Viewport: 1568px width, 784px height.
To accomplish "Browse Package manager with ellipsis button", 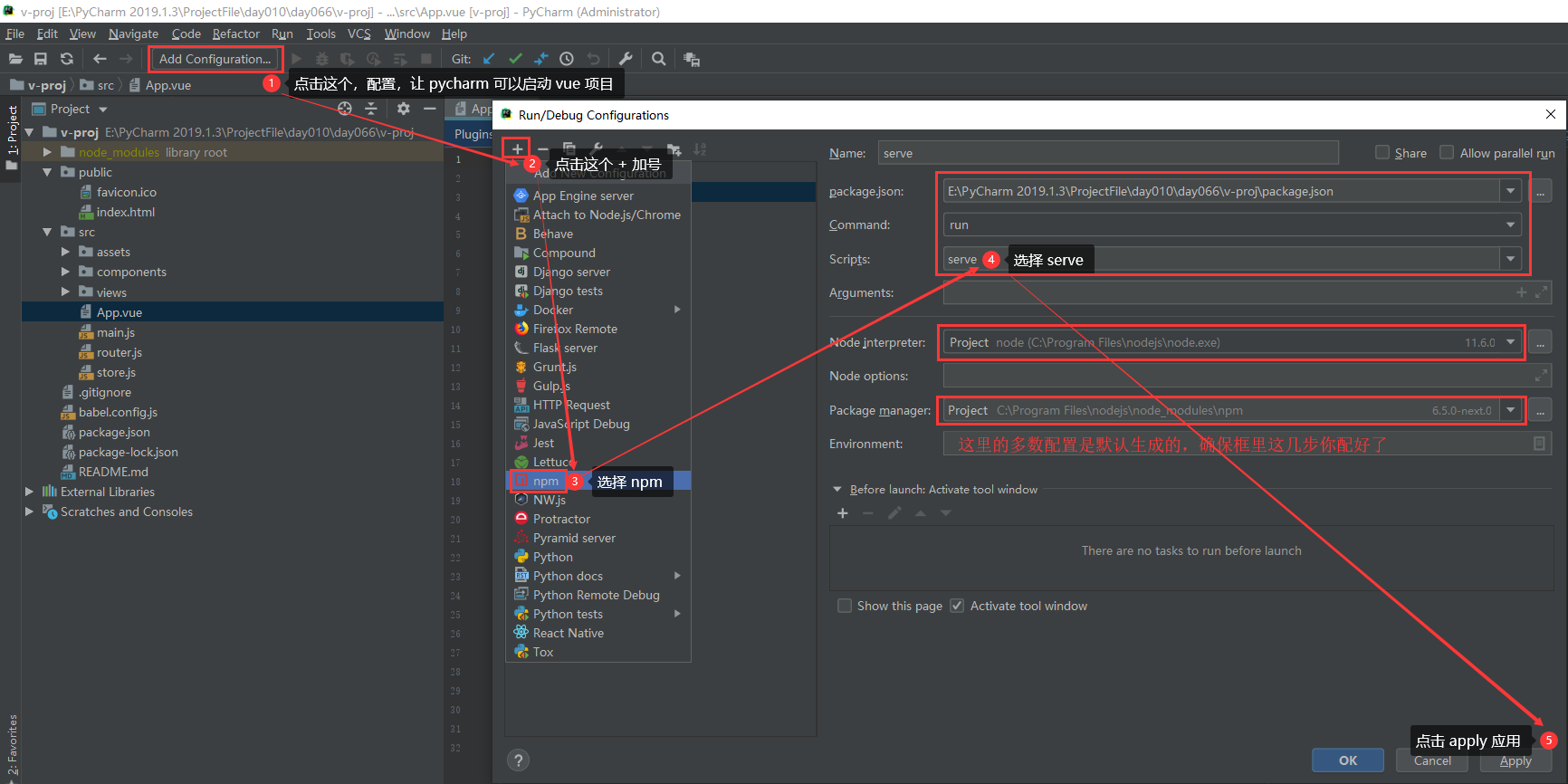I will coord(1540,410).
